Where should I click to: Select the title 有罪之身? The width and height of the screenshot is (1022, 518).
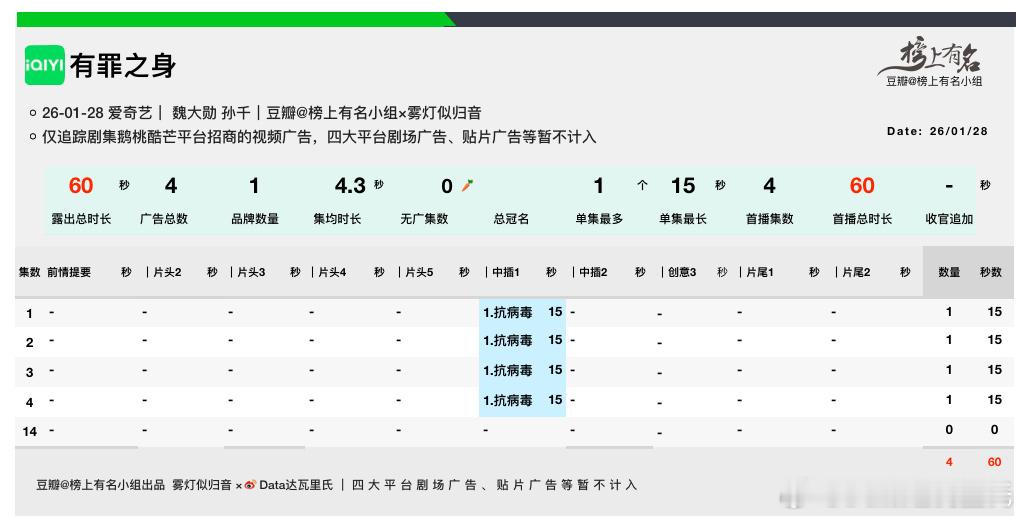click(123, 66)
